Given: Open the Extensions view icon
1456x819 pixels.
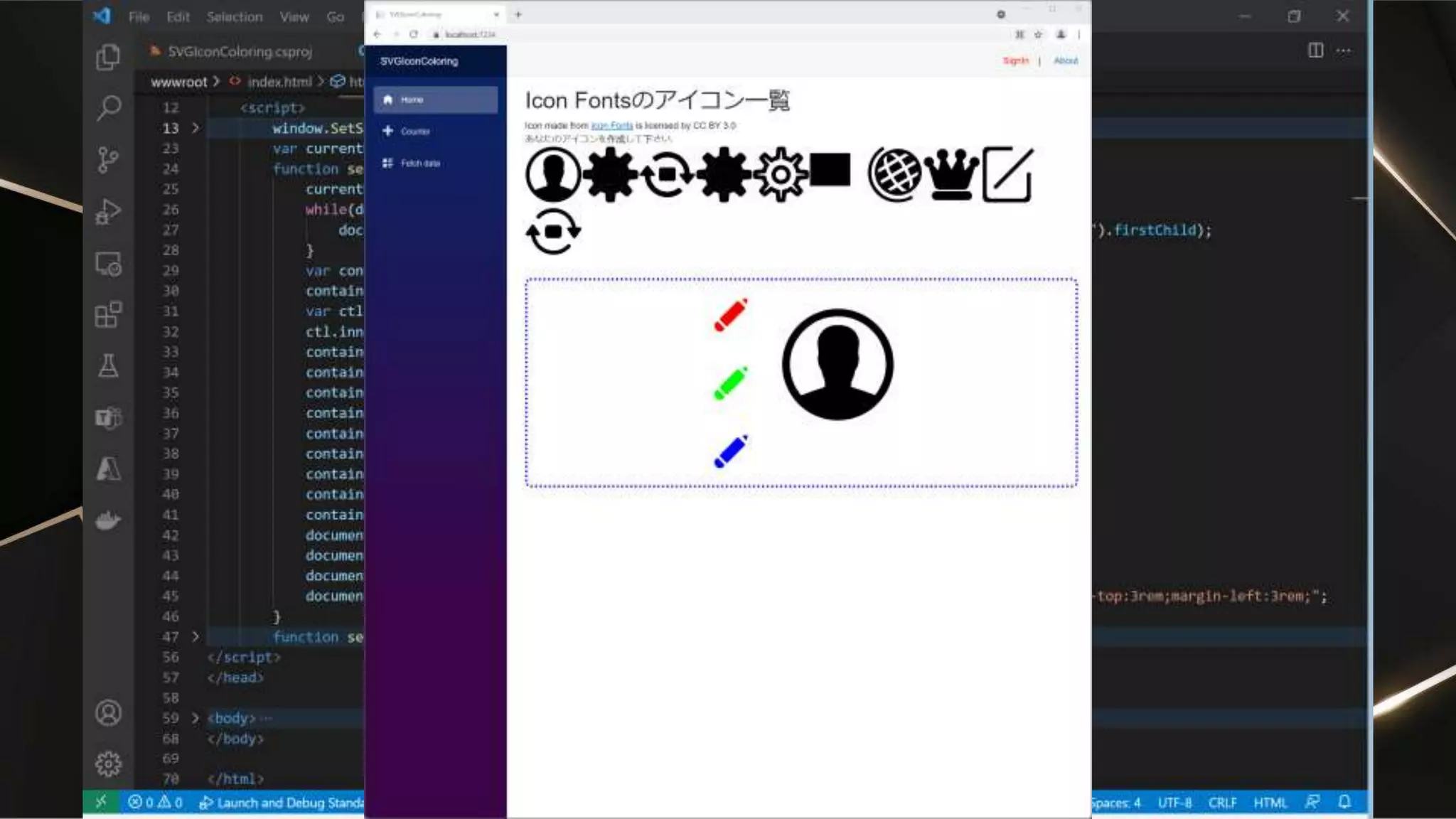Looking at the screenshot, I should 108,314.
